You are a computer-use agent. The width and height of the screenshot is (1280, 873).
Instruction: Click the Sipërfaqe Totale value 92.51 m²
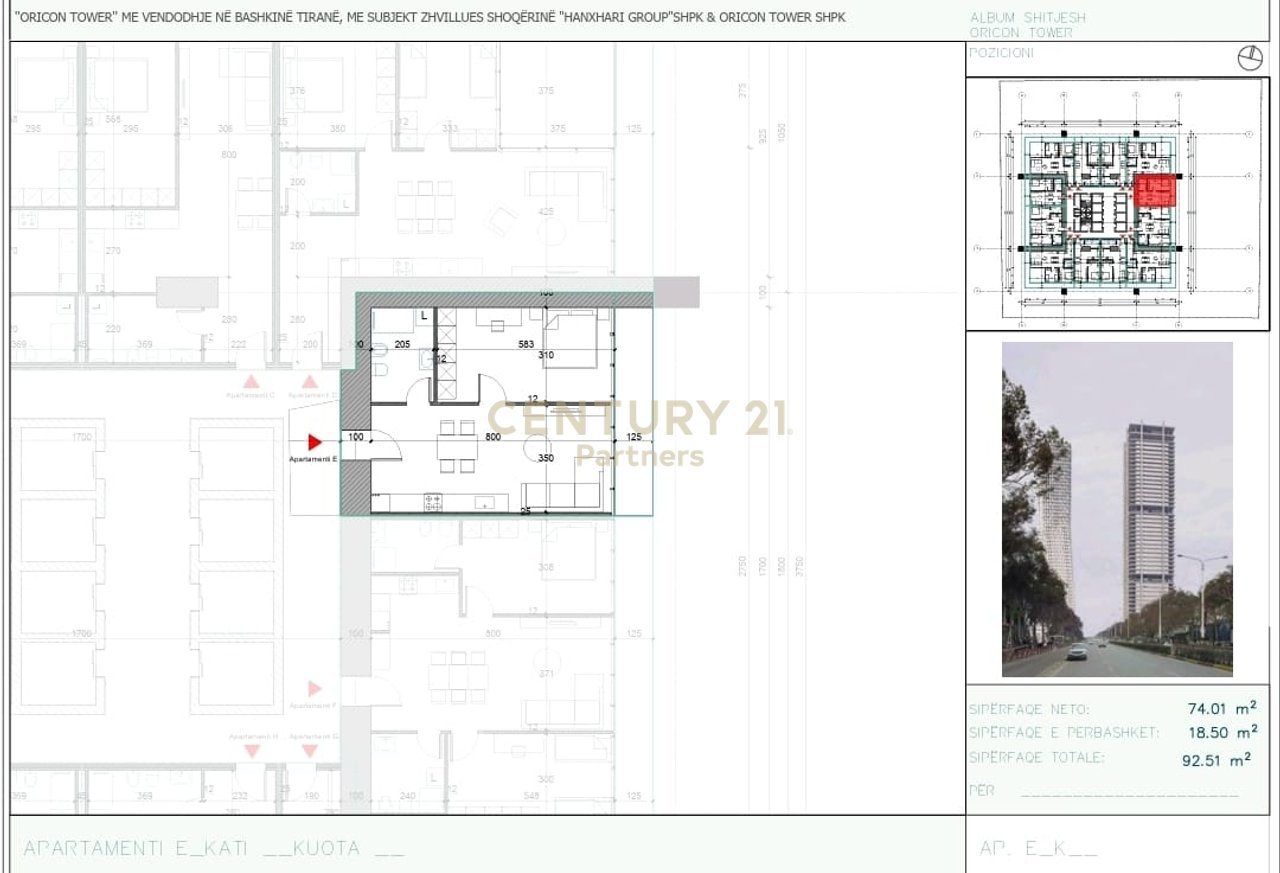click(1215, 759)
